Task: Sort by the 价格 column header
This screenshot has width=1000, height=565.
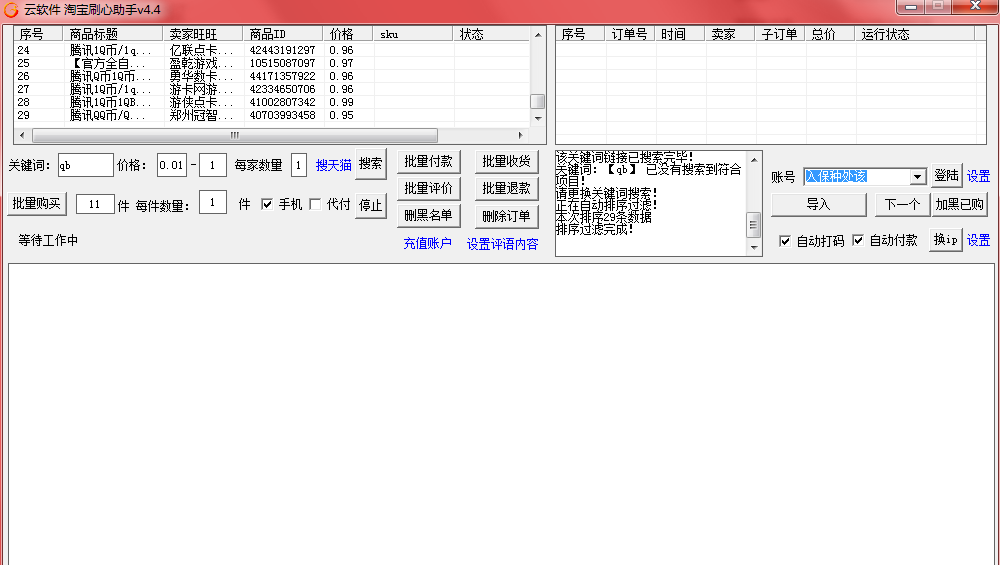Action: (x=348, y=34)
